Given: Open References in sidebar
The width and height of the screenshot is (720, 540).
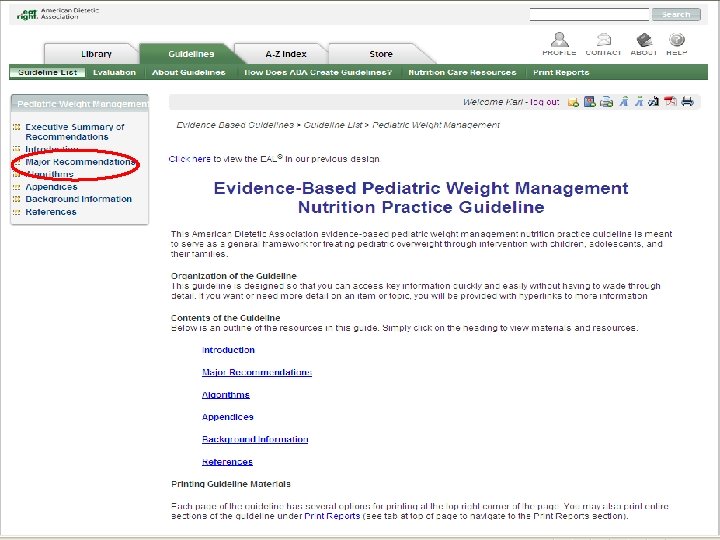Looking at the screenshot, I should pyautogui.click(x=51, y=212).
